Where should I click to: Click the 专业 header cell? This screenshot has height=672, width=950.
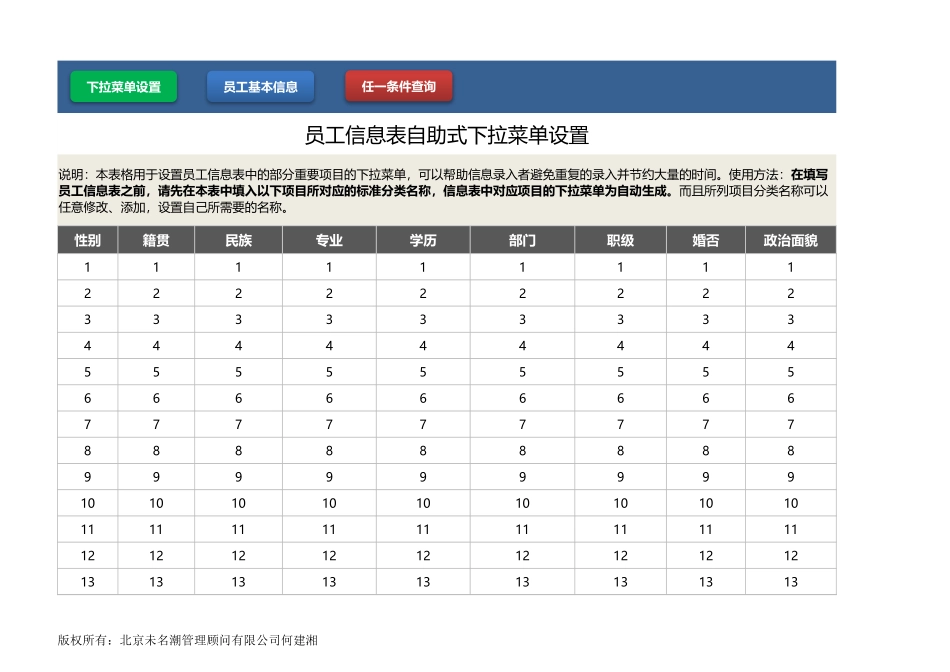329,240
